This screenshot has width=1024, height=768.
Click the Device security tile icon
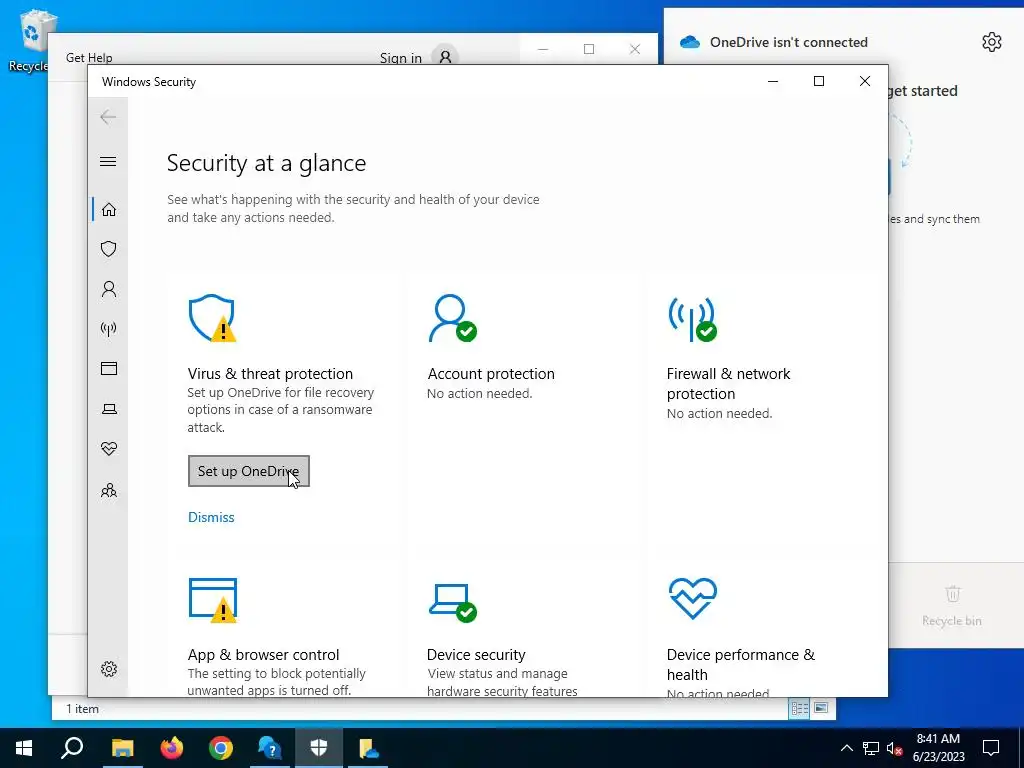453,602
